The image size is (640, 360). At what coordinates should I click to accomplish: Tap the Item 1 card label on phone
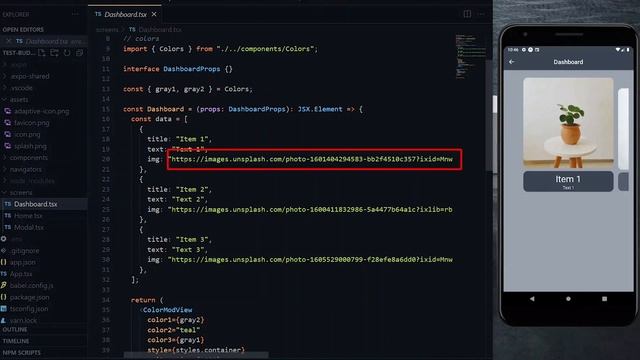(x=568, y=181)
